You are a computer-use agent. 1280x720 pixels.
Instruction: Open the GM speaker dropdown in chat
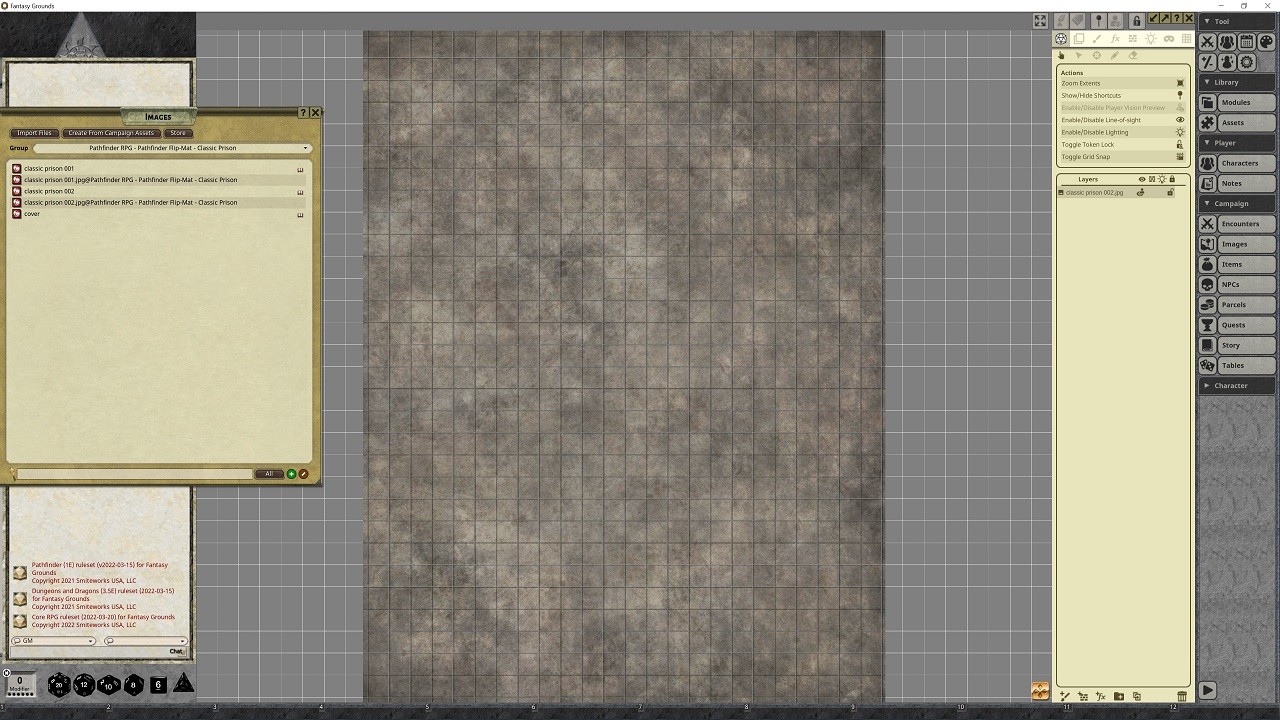tap(54, 641)
